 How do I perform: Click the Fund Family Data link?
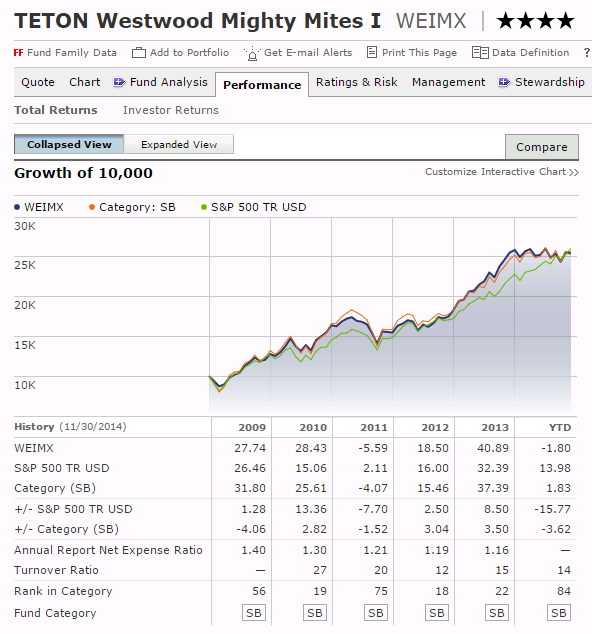click(x=72, y=53)
